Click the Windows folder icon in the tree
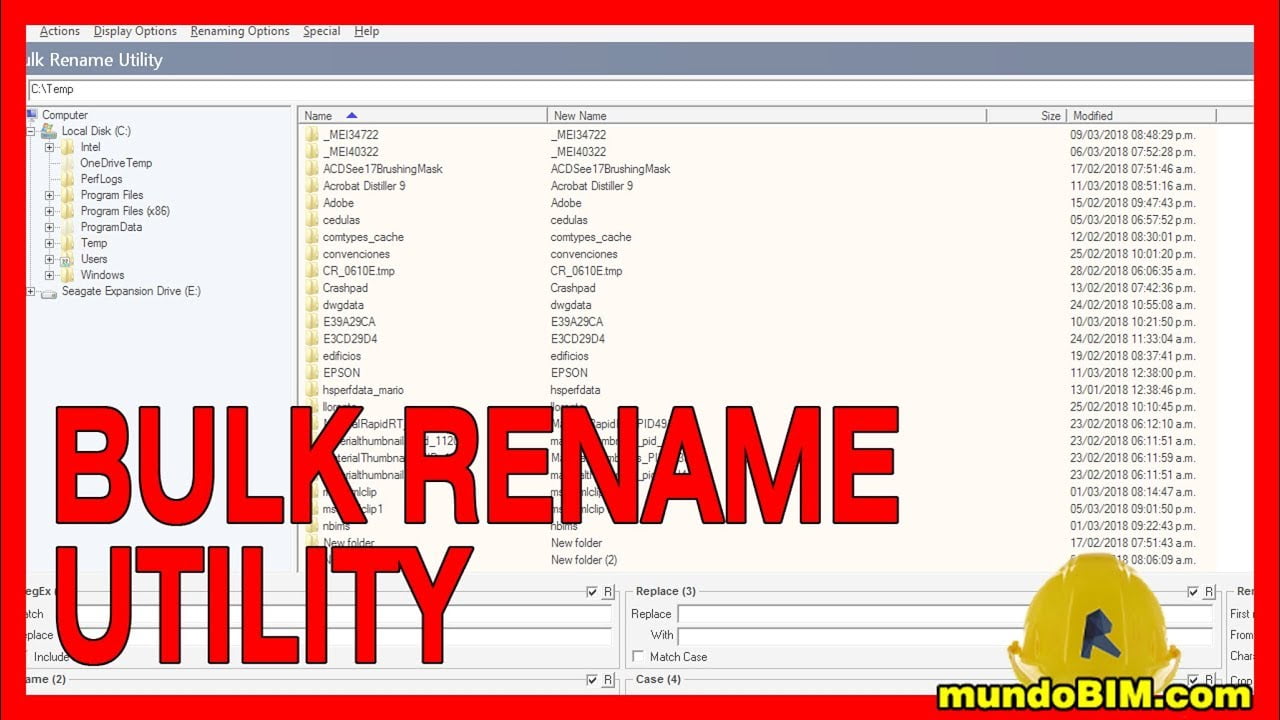The image size is (1280, 720). [67, 275]
